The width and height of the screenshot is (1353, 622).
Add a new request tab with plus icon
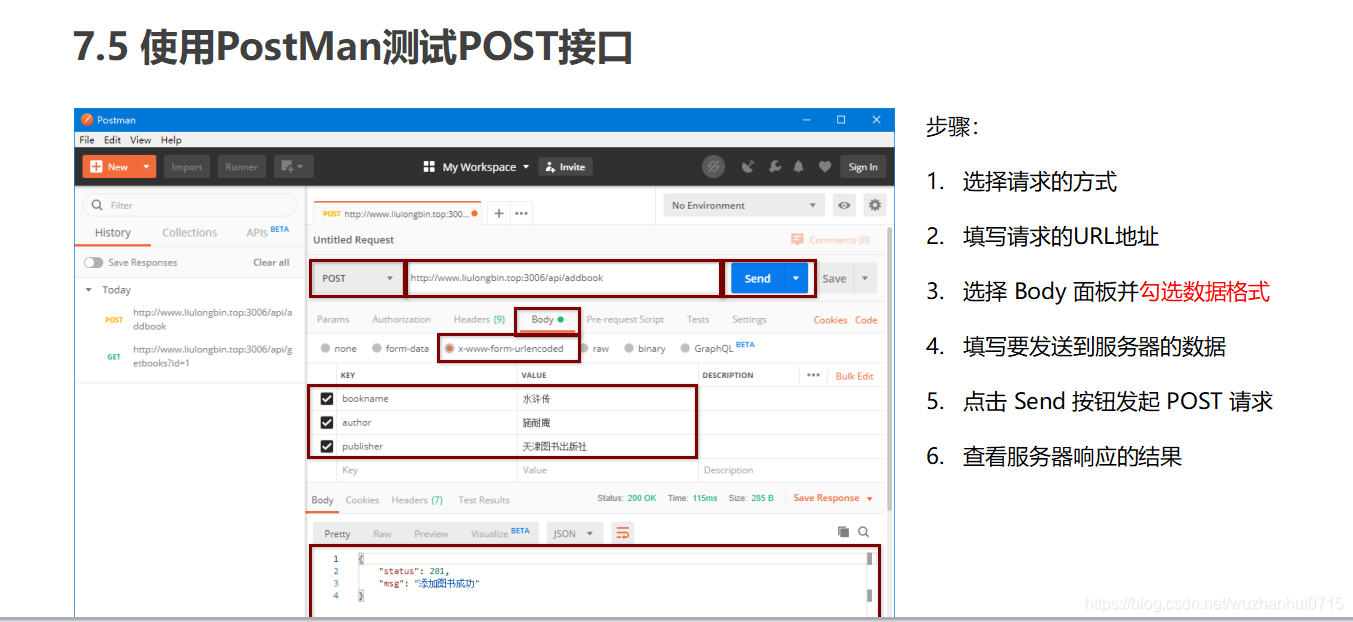pyautogui.click(x=499, y=213)
